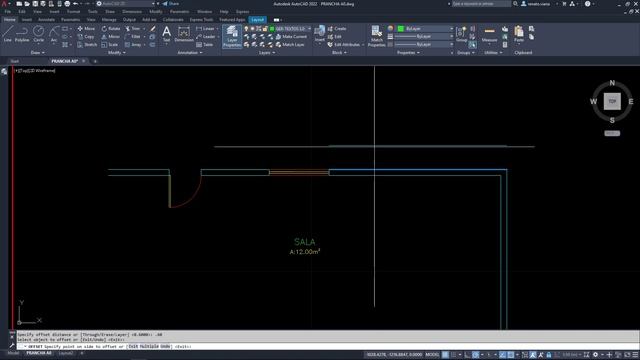This screenshot has width=640, height=360.
Task: Toggle the layer lock icon
Action: pos(265,29)
